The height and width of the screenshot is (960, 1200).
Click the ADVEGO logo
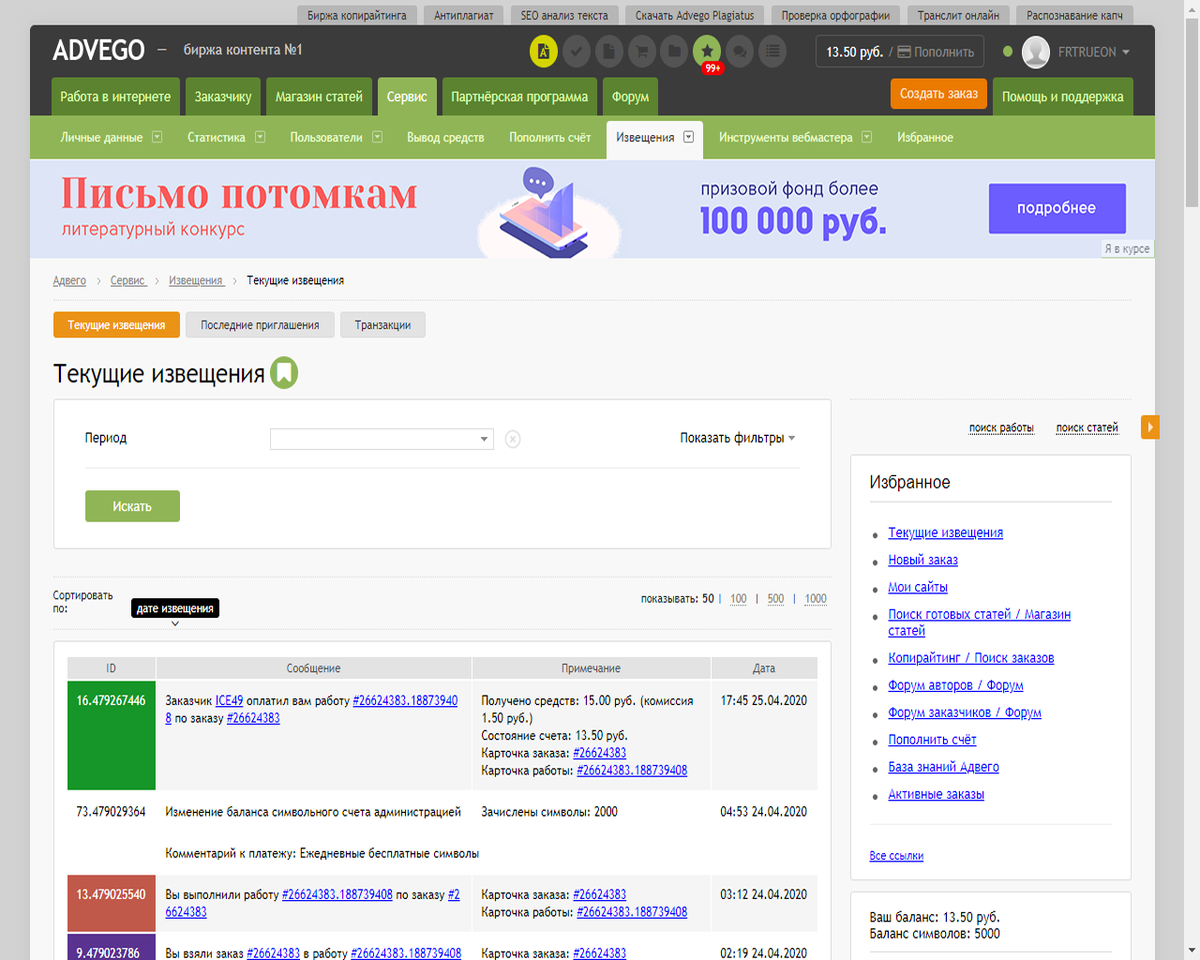(x=98, y=50)
